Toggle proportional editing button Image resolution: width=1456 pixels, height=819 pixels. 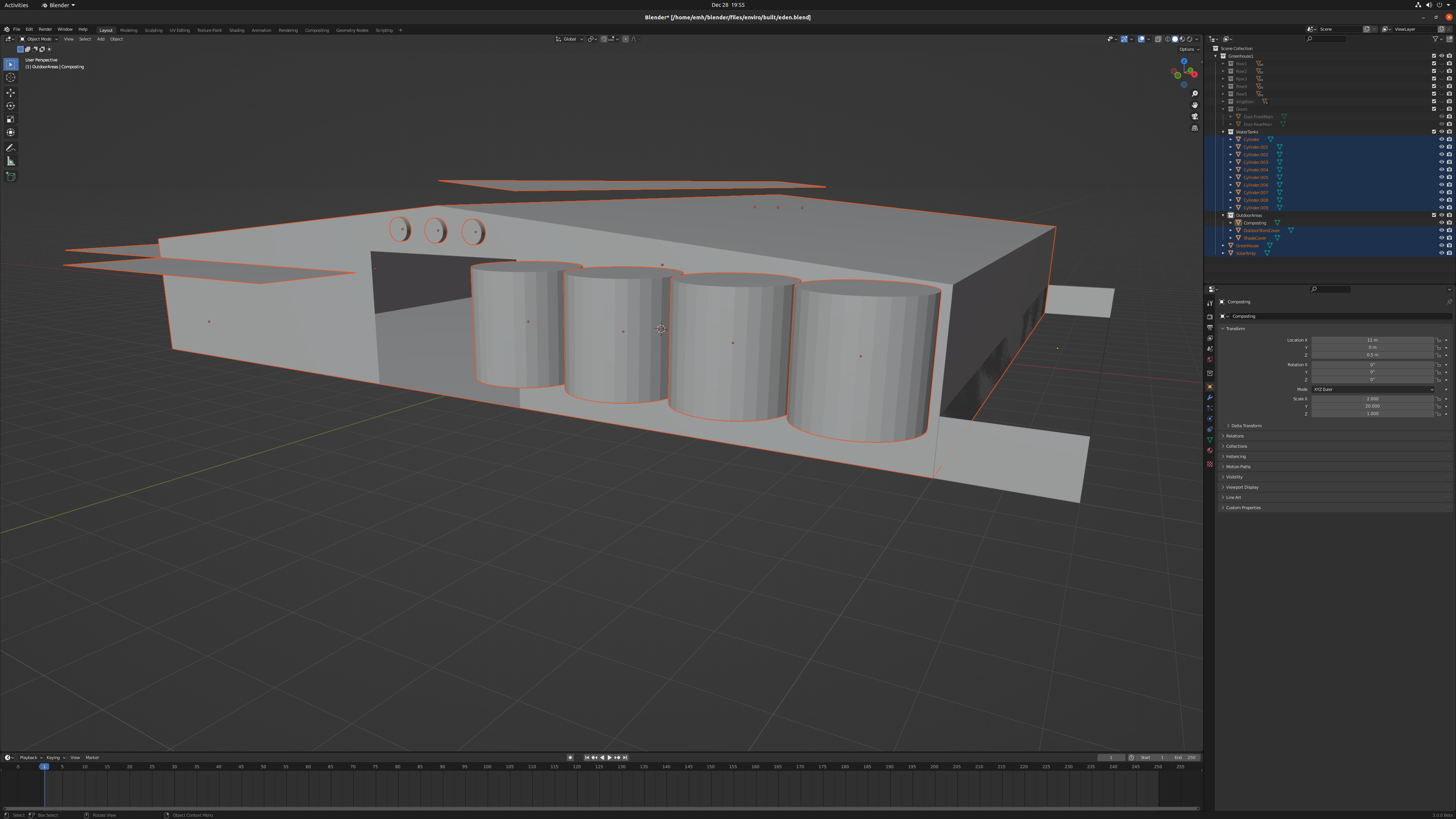625,39
